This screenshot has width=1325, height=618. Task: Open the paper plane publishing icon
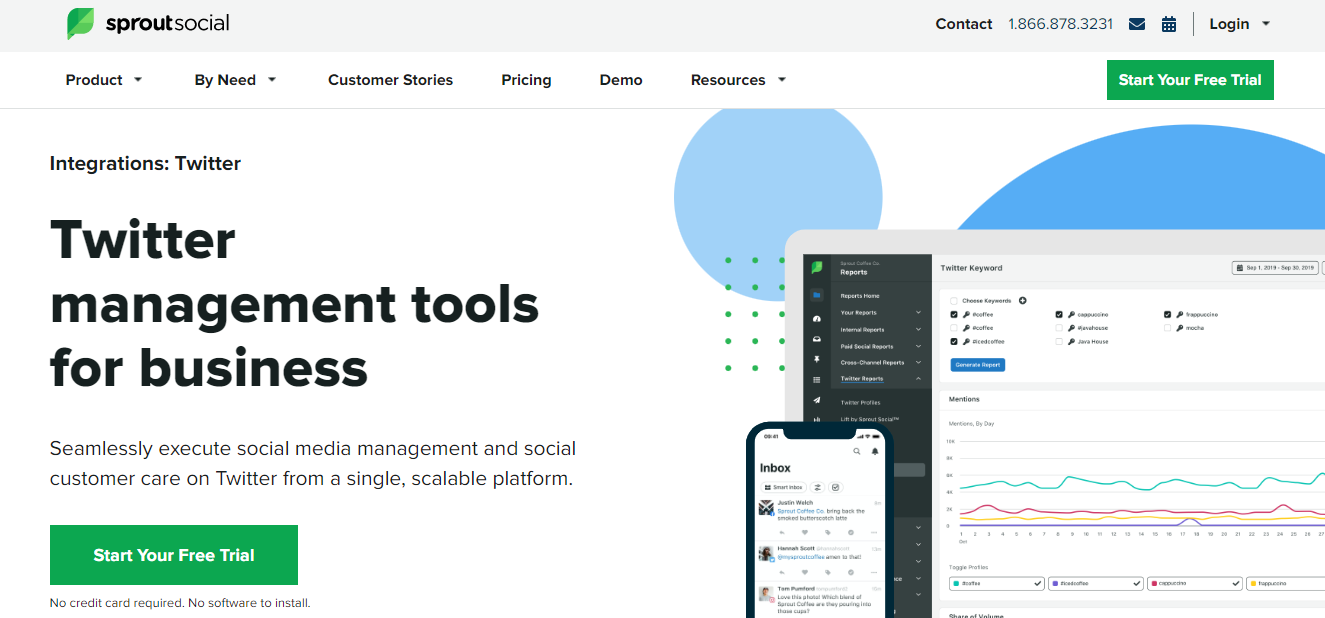click(817, 400)
